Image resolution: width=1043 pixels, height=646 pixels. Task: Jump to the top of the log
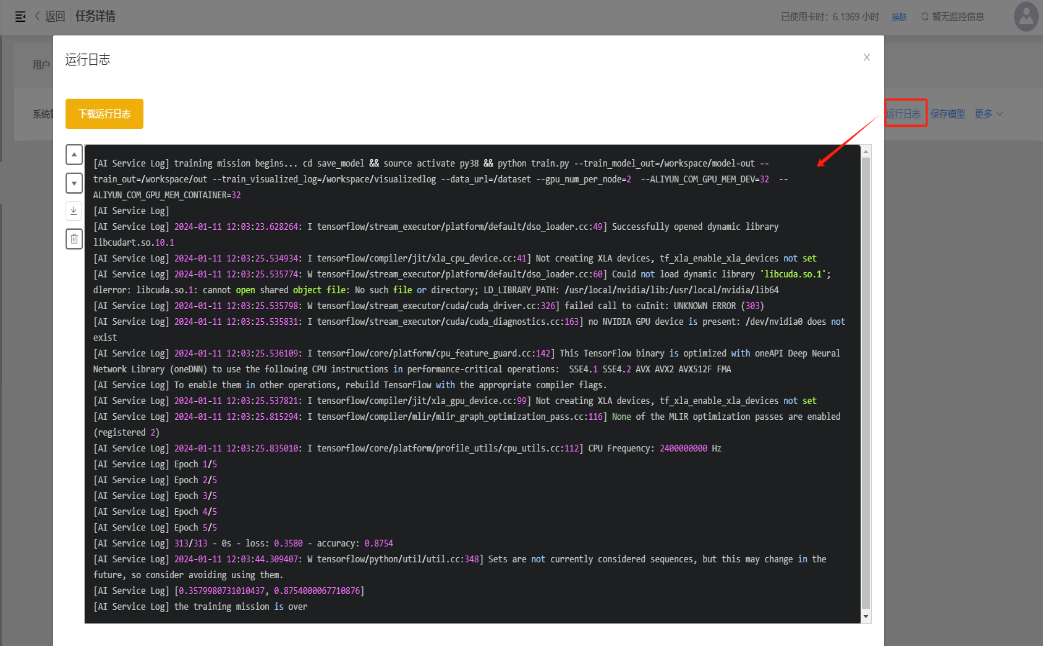click(x=74, y=155)
